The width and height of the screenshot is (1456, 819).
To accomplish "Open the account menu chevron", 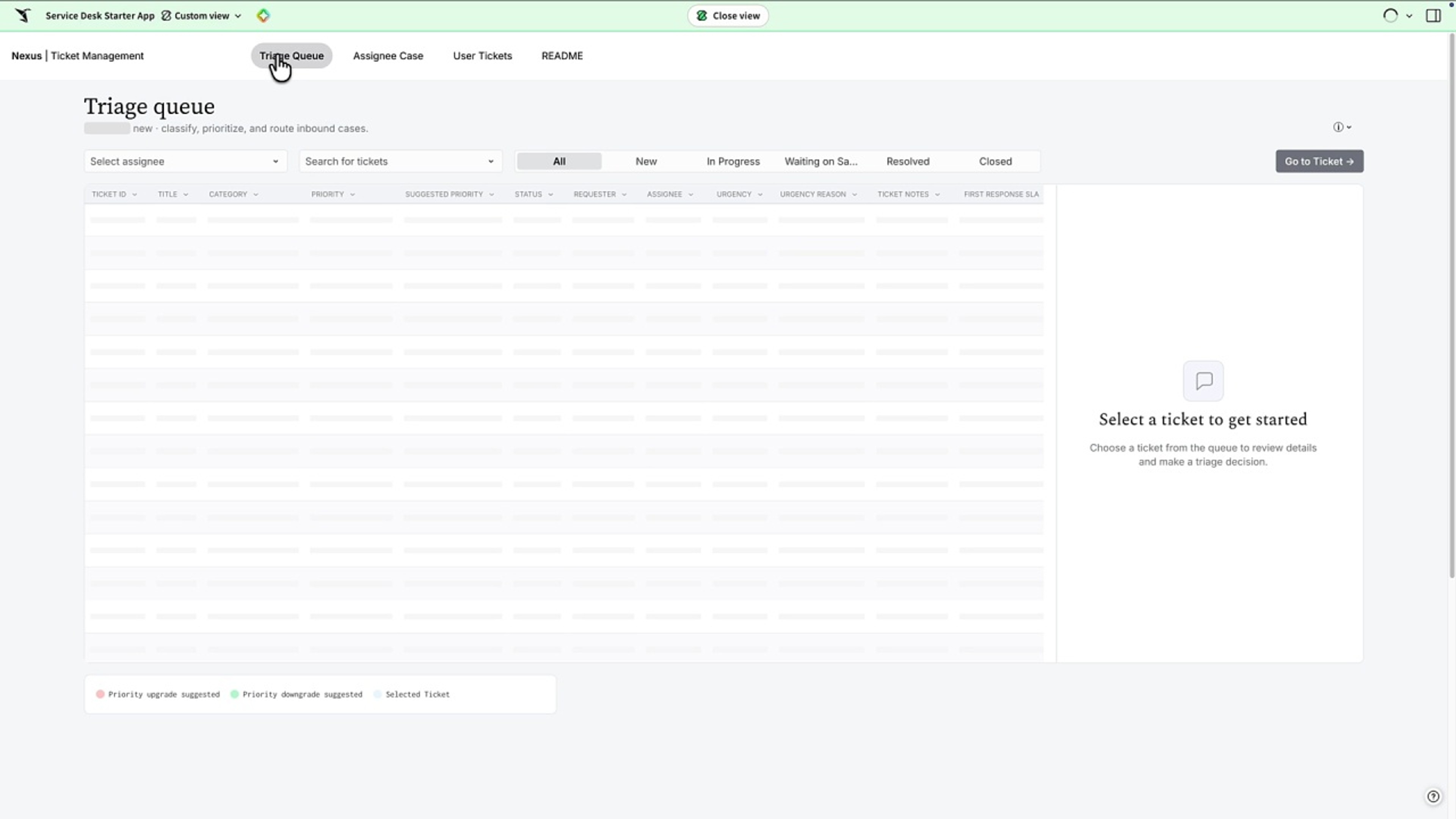I will [x=1409, y=16].
